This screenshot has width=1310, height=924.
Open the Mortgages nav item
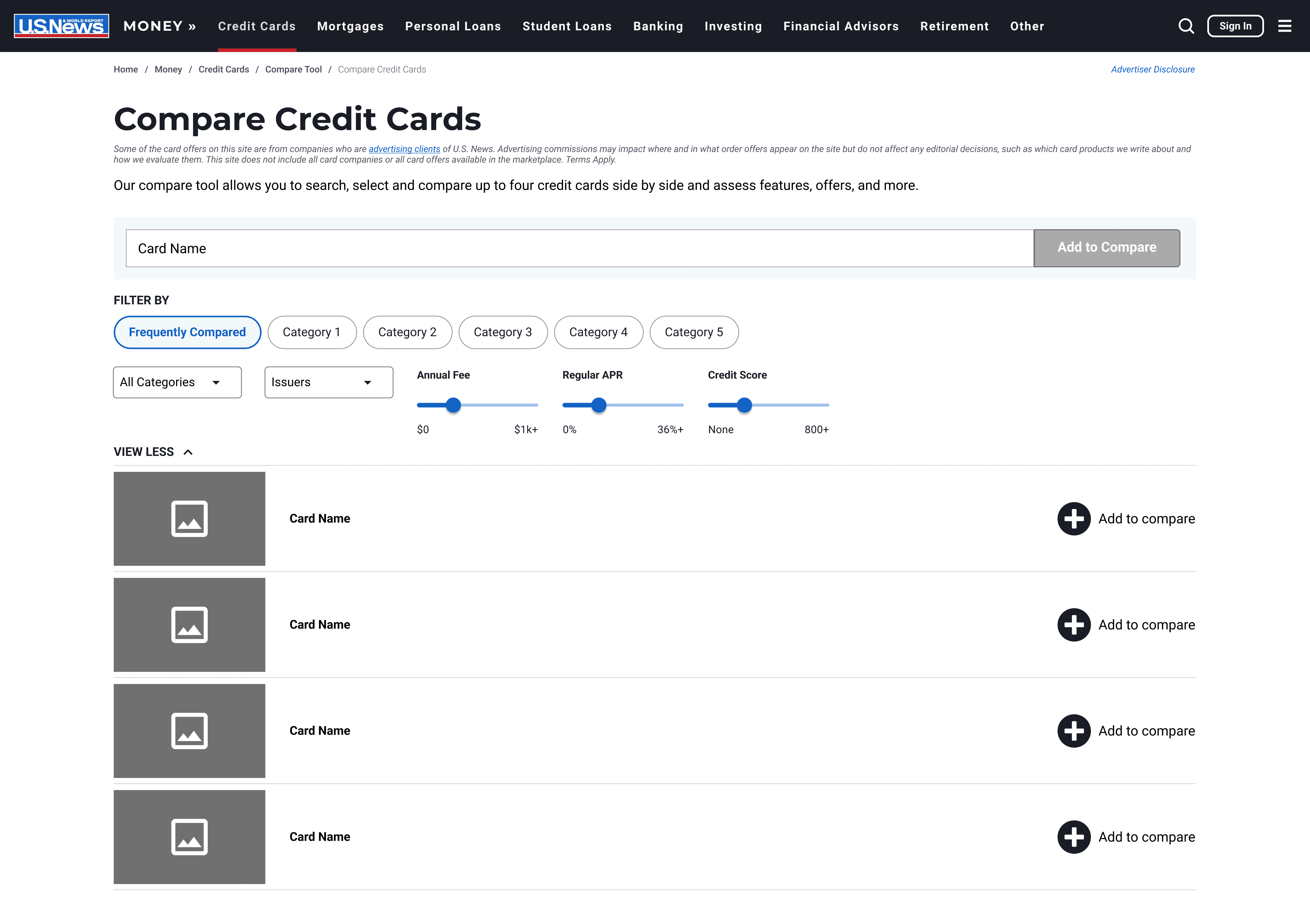[350, 26]
